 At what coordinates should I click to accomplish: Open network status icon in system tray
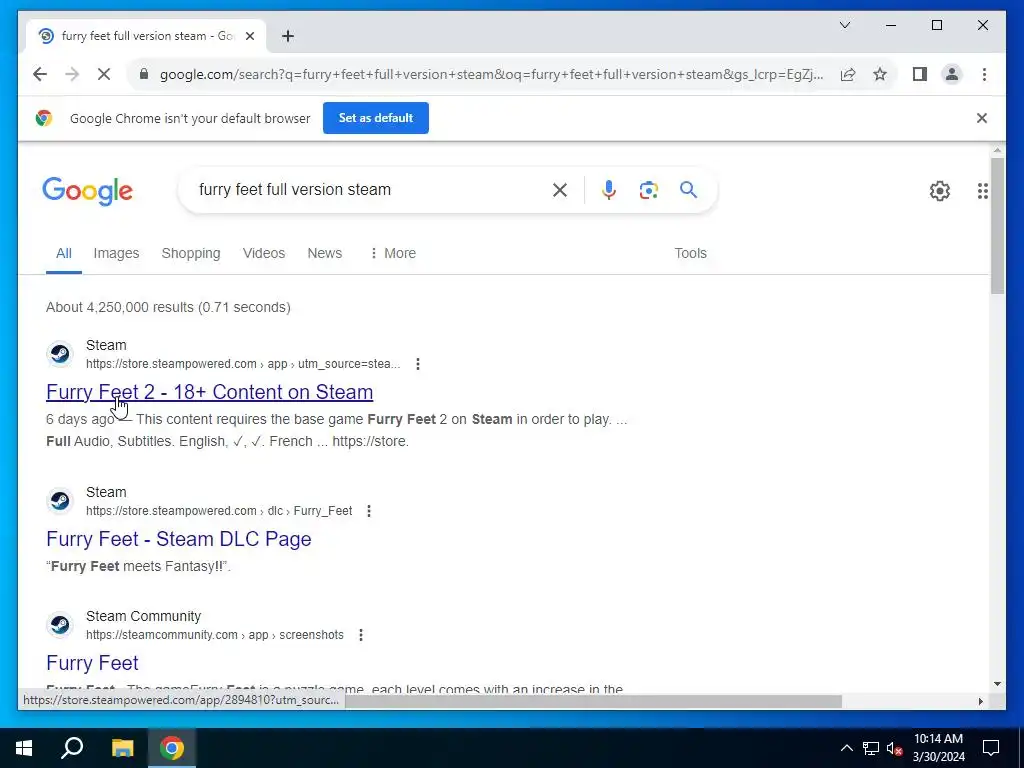[x=871, y=748]
